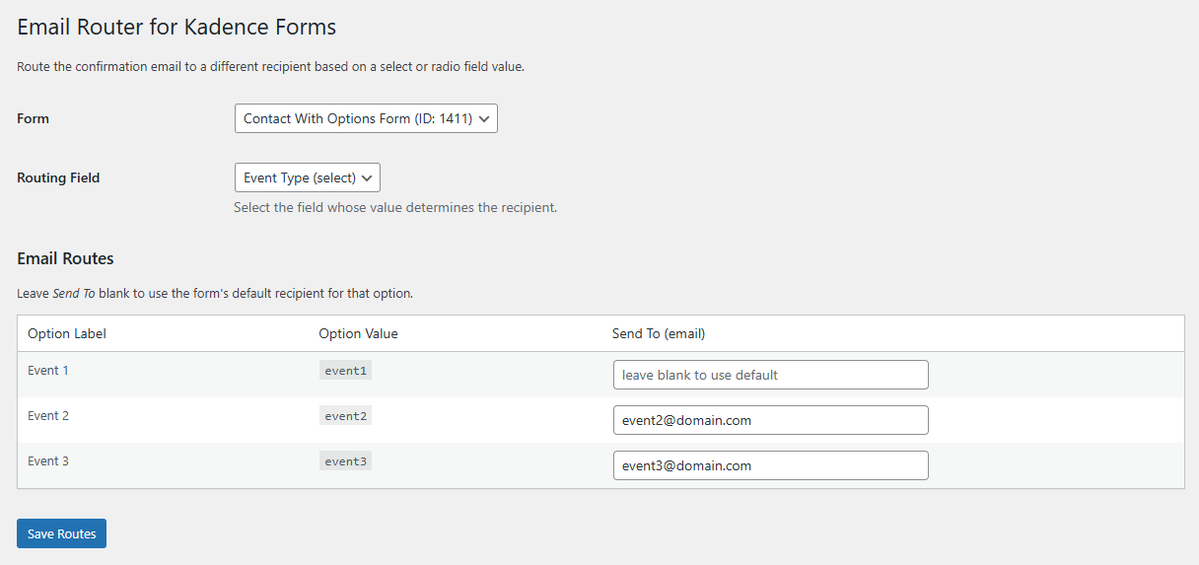
Task: Save the email routes
Action: [61, 534]
